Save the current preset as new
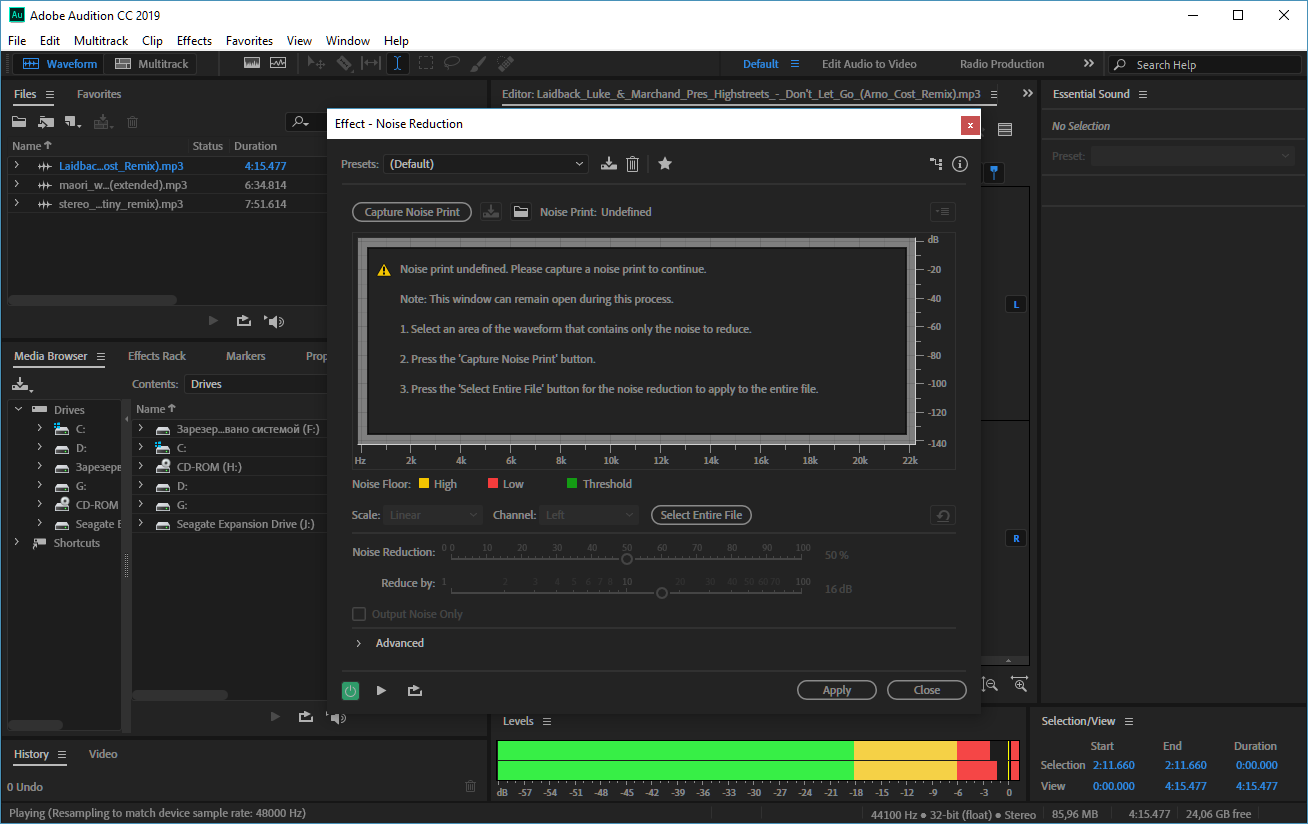Image resolution: width=1308 pixels, height=824 pixels. 608,164
